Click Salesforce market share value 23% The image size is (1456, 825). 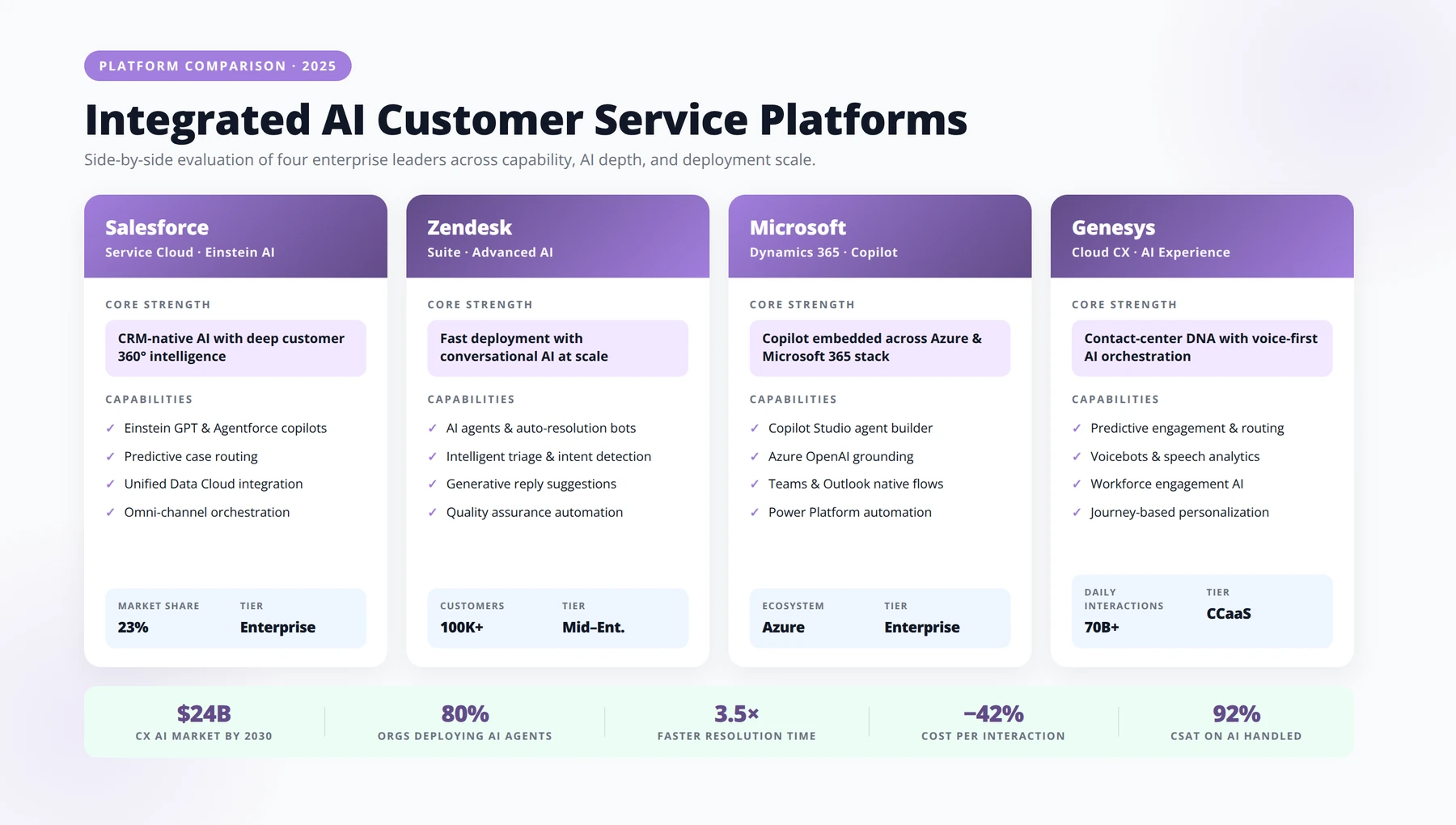pos(133,627)
